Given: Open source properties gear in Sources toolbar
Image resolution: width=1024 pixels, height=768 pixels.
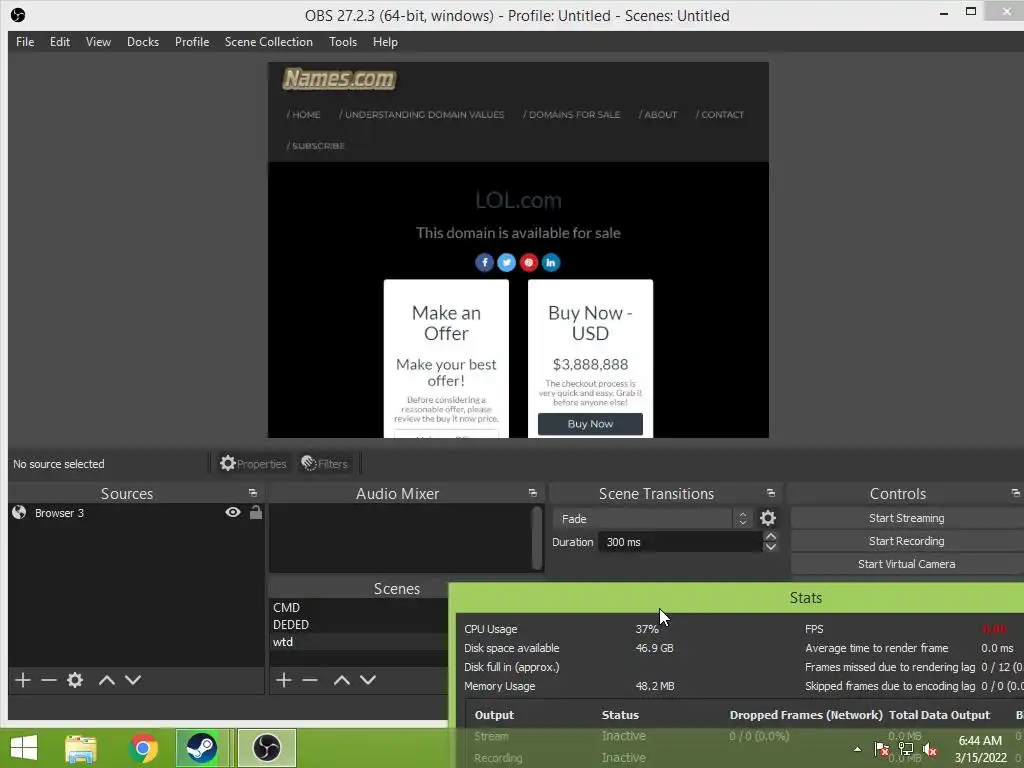Looking at the screenshot, I should pyautogui.click(x=75, y=680).
